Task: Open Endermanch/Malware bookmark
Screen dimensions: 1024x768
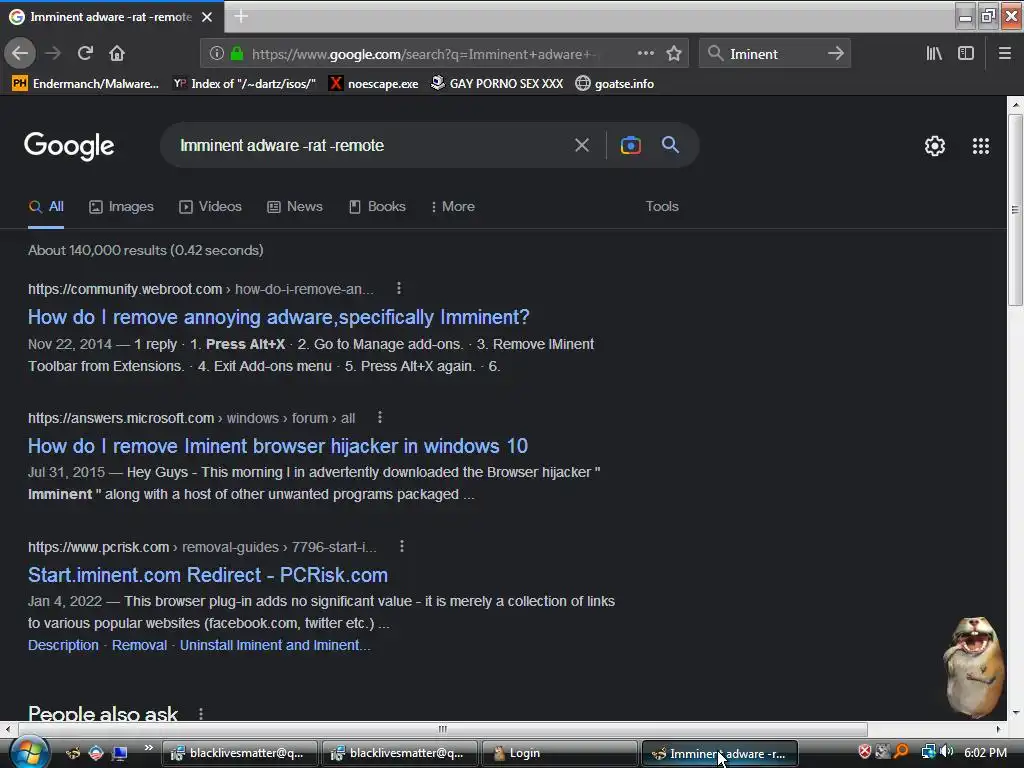Action: pos(86,84)
